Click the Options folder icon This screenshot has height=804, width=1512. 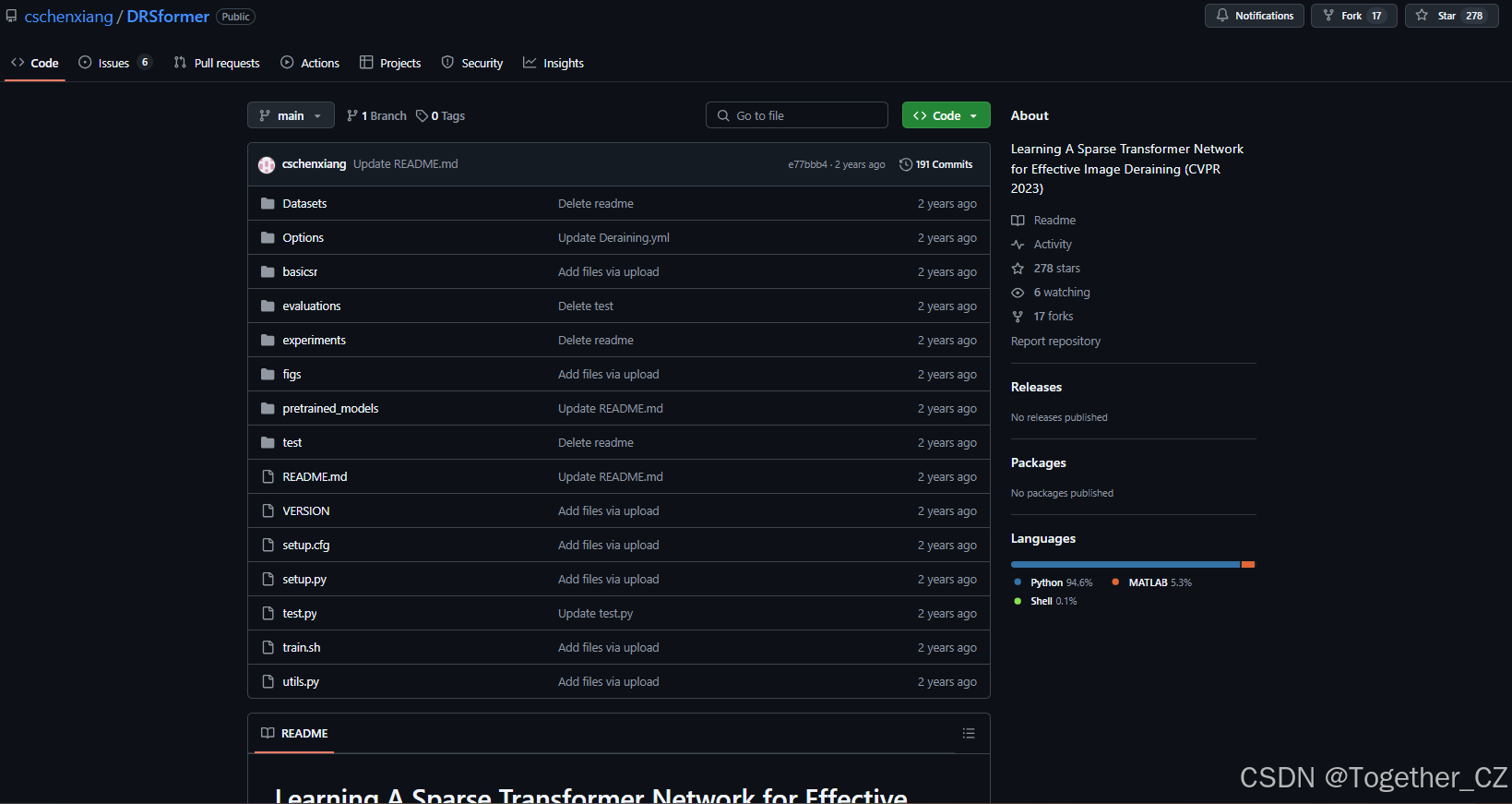click(x=268, y=237)
